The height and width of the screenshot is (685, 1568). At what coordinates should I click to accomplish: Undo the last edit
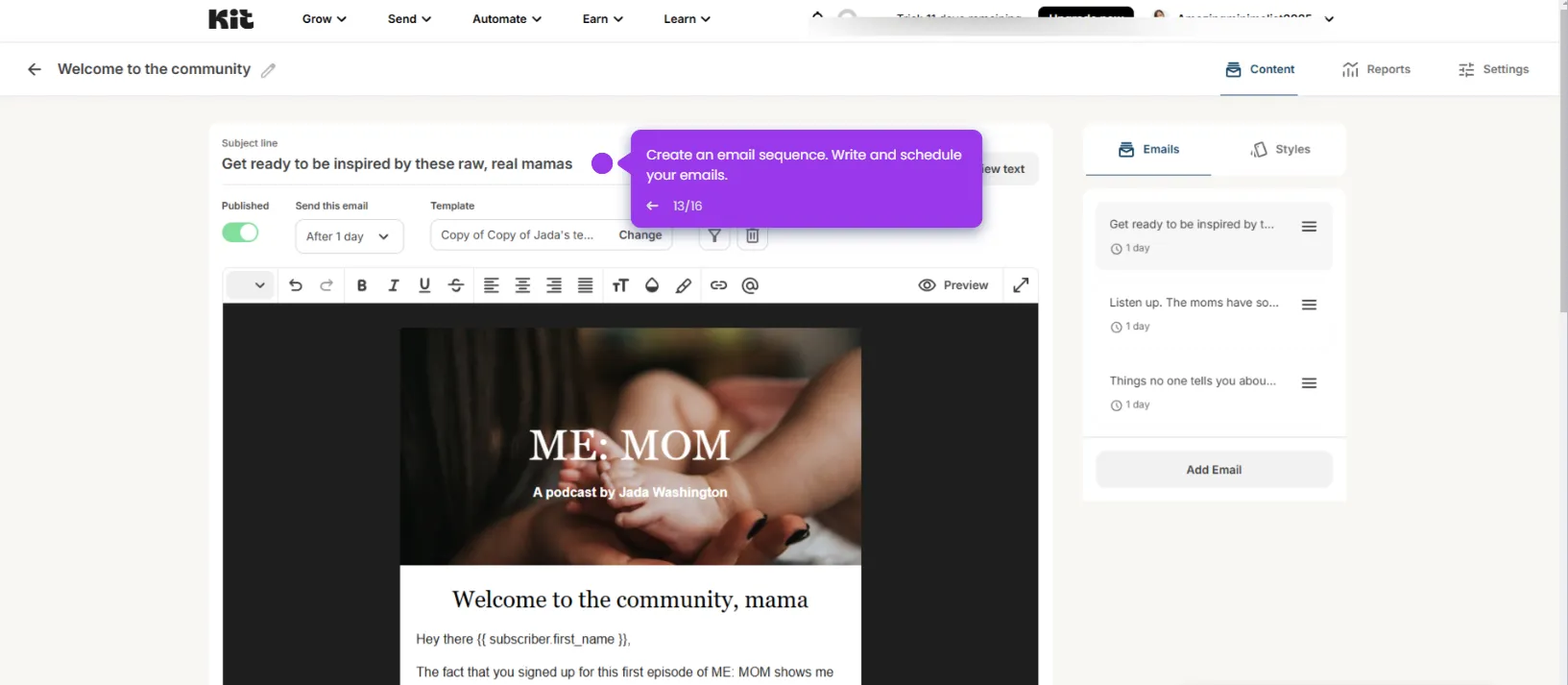tap(296, 285)
